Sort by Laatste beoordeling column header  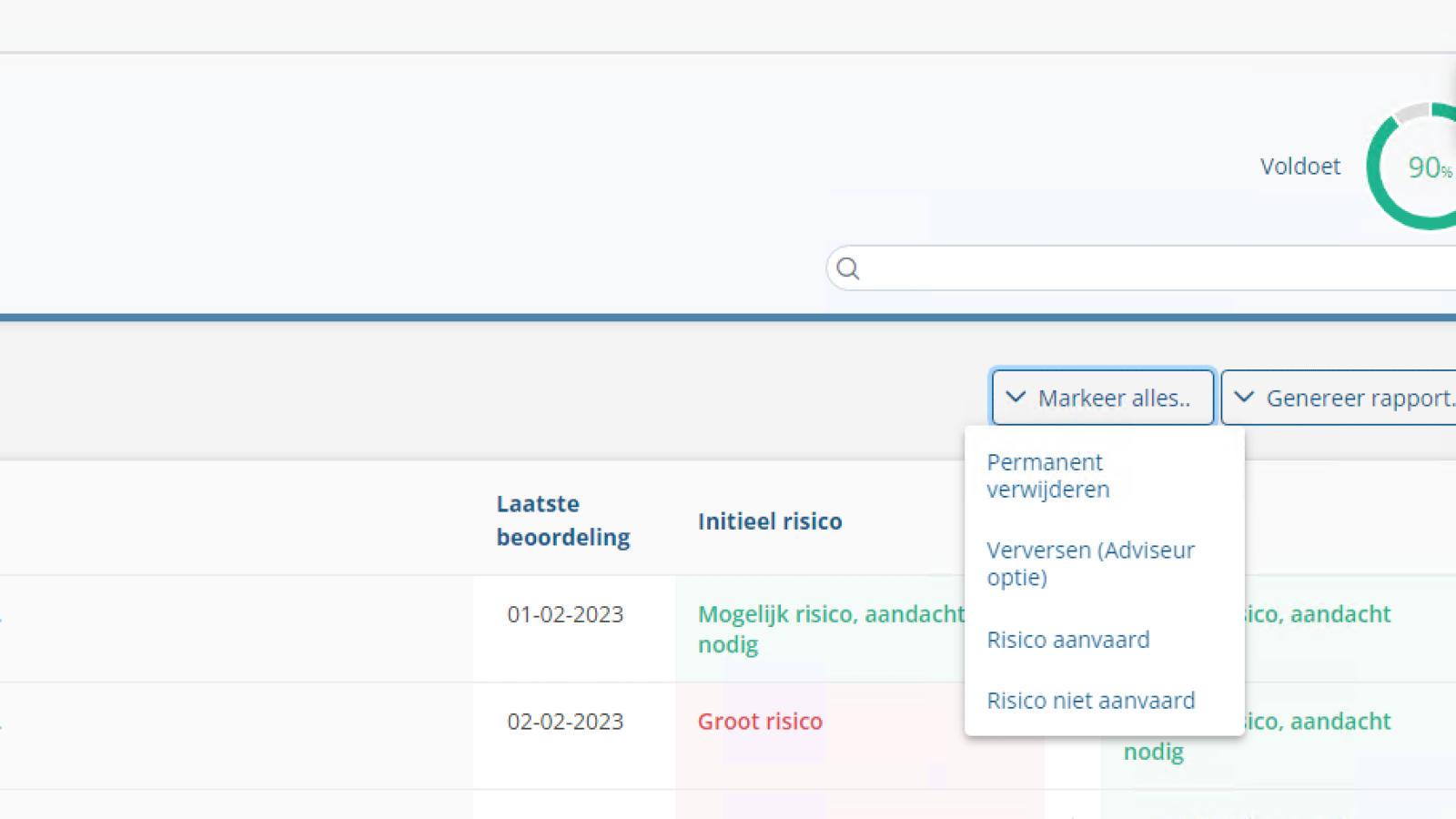(562, 521)
